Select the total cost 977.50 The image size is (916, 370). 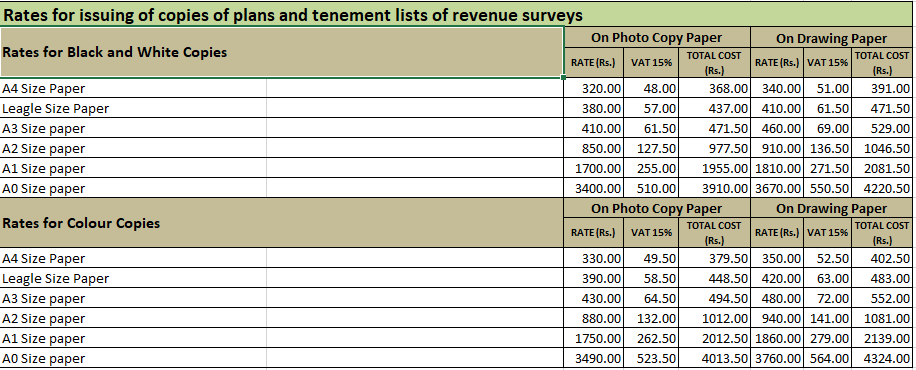tap(714, 148)
